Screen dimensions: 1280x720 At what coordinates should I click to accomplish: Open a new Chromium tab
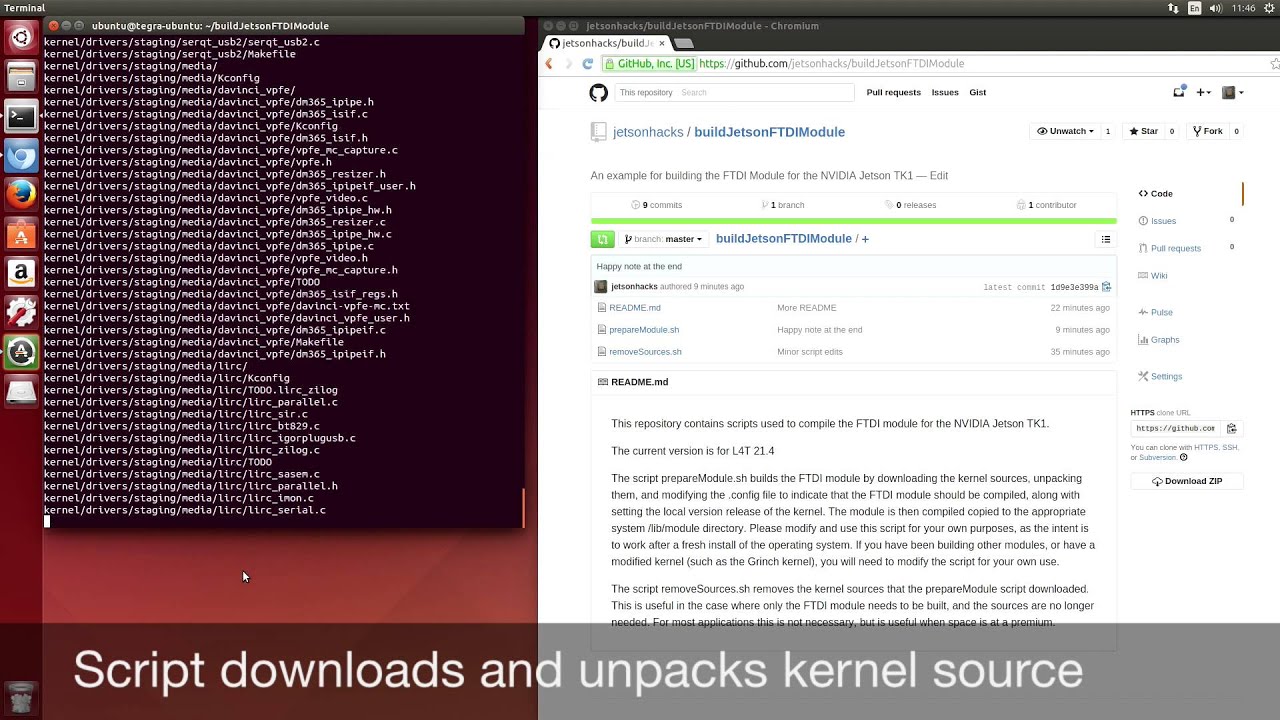(x=684, y=43)
